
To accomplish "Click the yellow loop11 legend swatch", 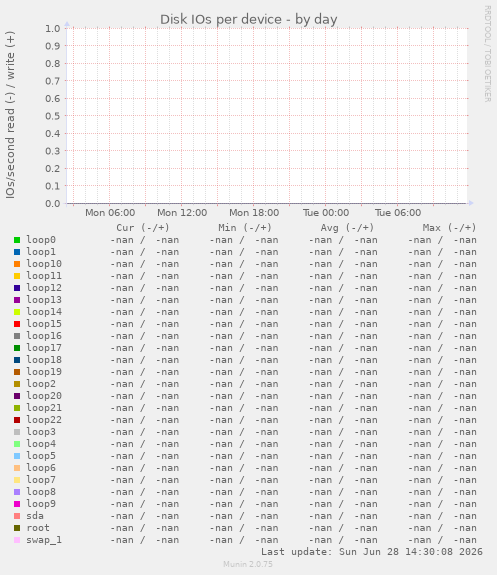I will (17, 276).
